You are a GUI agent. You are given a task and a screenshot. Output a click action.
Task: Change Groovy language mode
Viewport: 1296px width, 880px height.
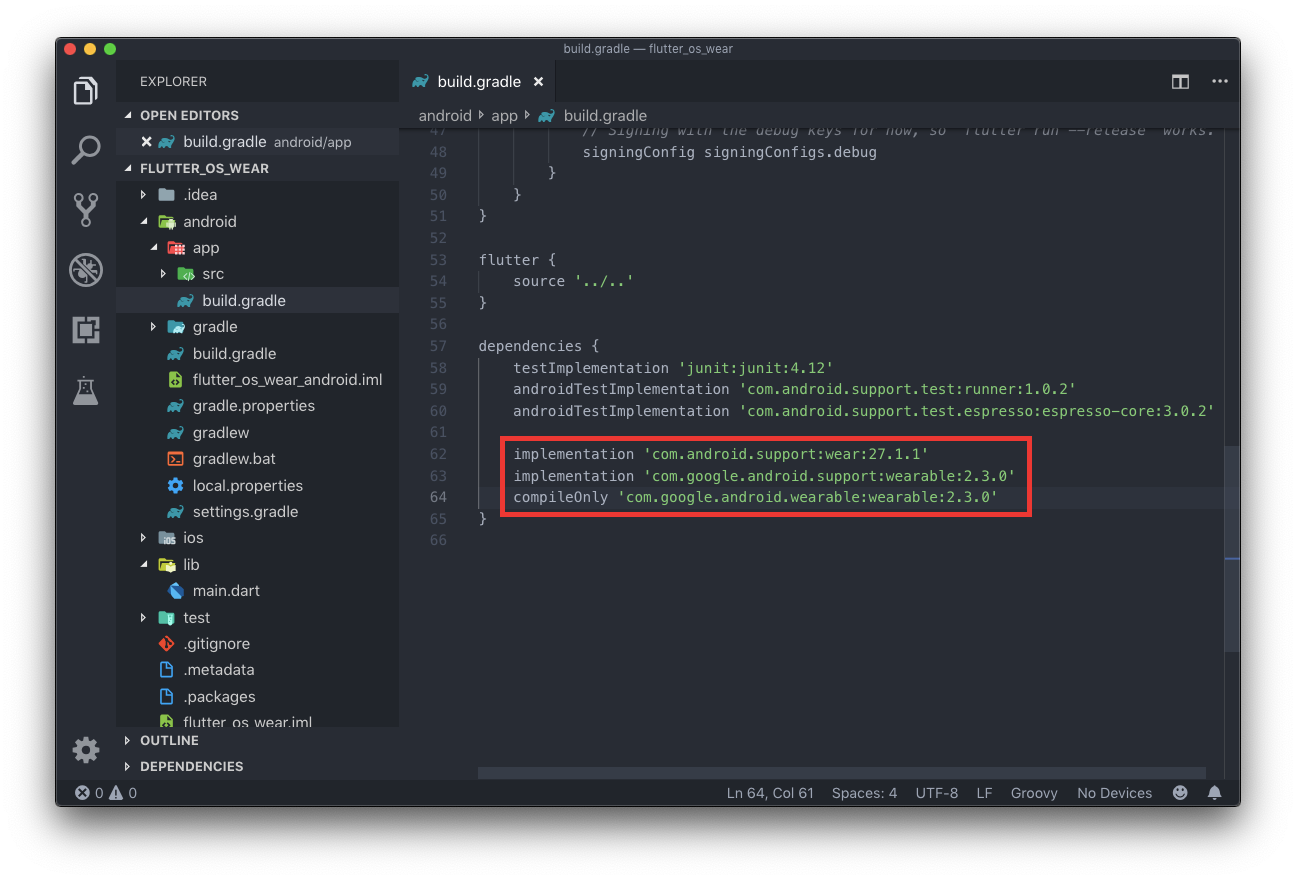click(x=1034, y=793)
